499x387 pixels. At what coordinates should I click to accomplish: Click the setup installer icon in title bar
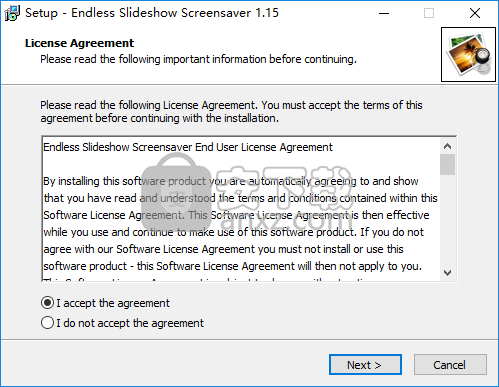pyautogui.click(x=12, y=13)
